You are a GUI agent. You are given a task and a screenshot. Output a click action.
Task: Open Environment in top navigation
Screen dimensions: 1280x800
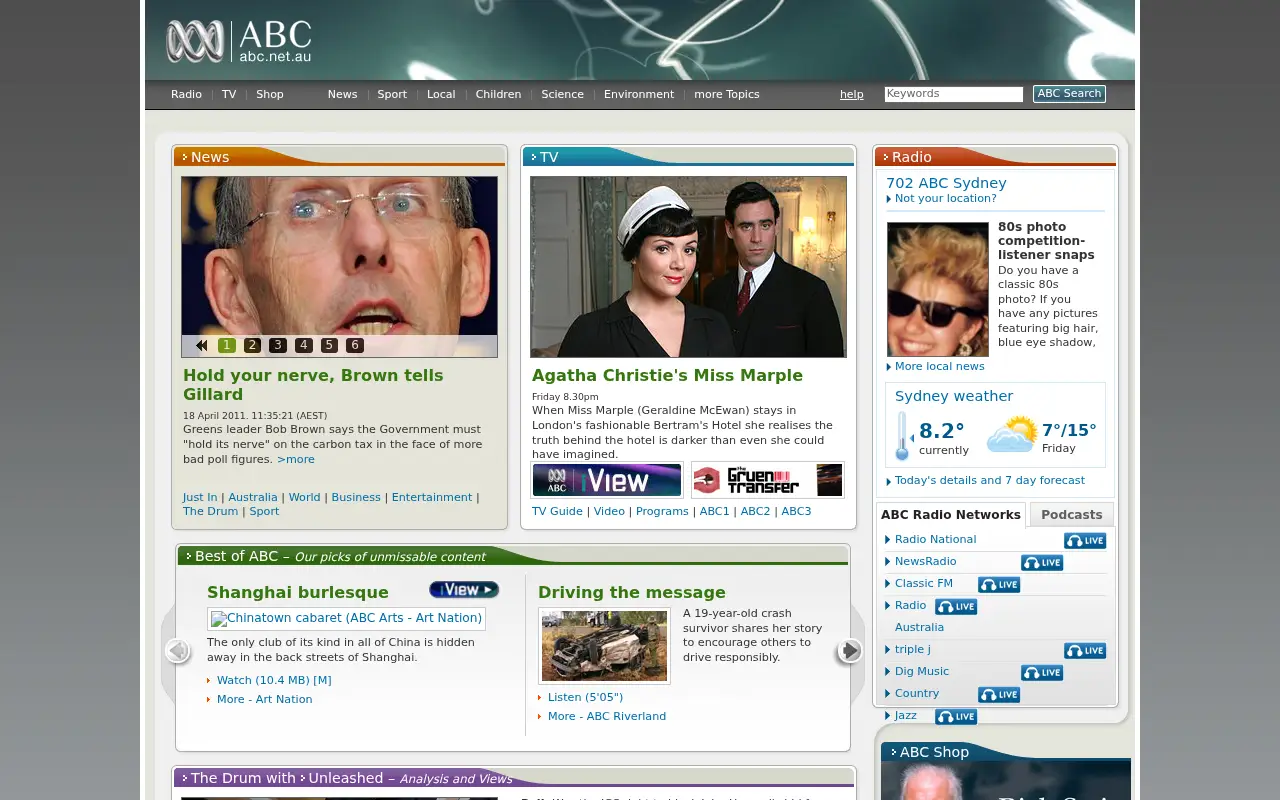pyautogui.click(x=639, y=94)
